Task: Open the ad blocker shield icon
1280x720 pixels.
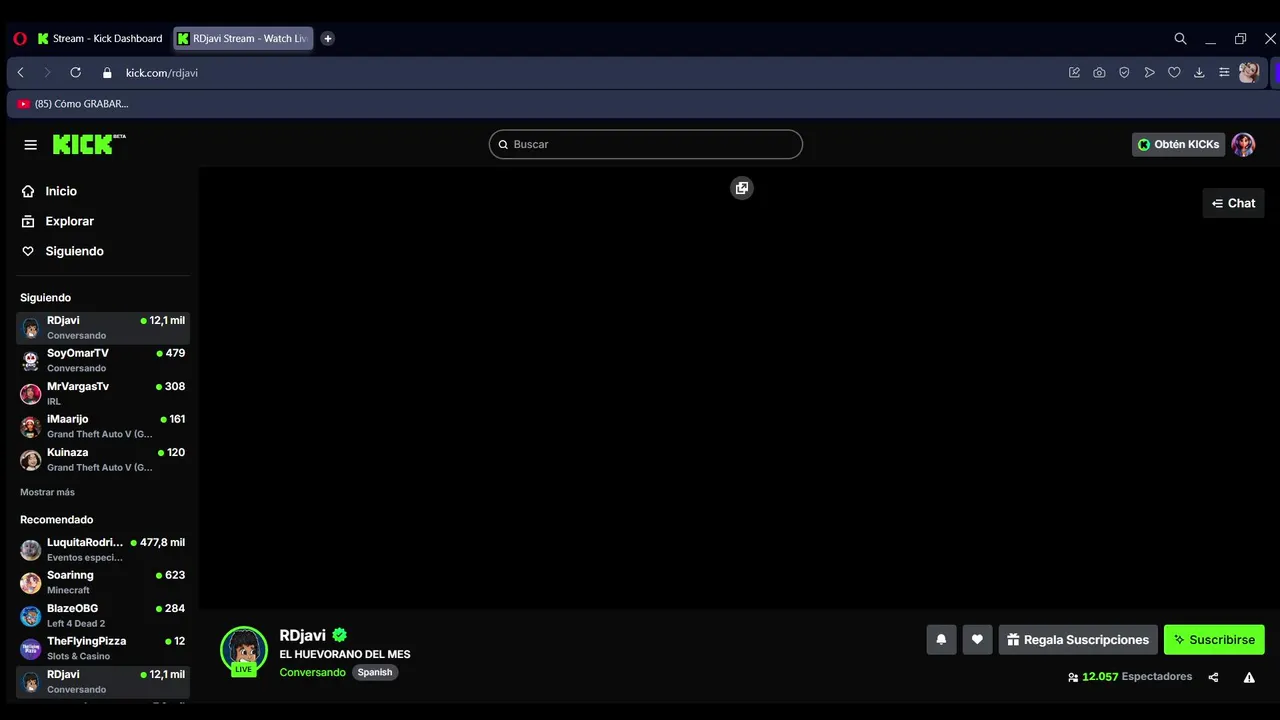Action: tap(1124, 72)
